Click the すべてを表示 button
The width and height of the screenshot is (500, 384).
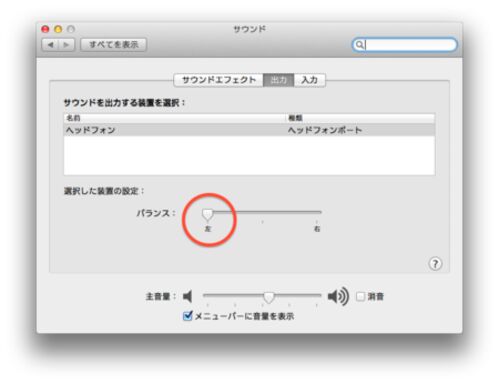(113, 45)
